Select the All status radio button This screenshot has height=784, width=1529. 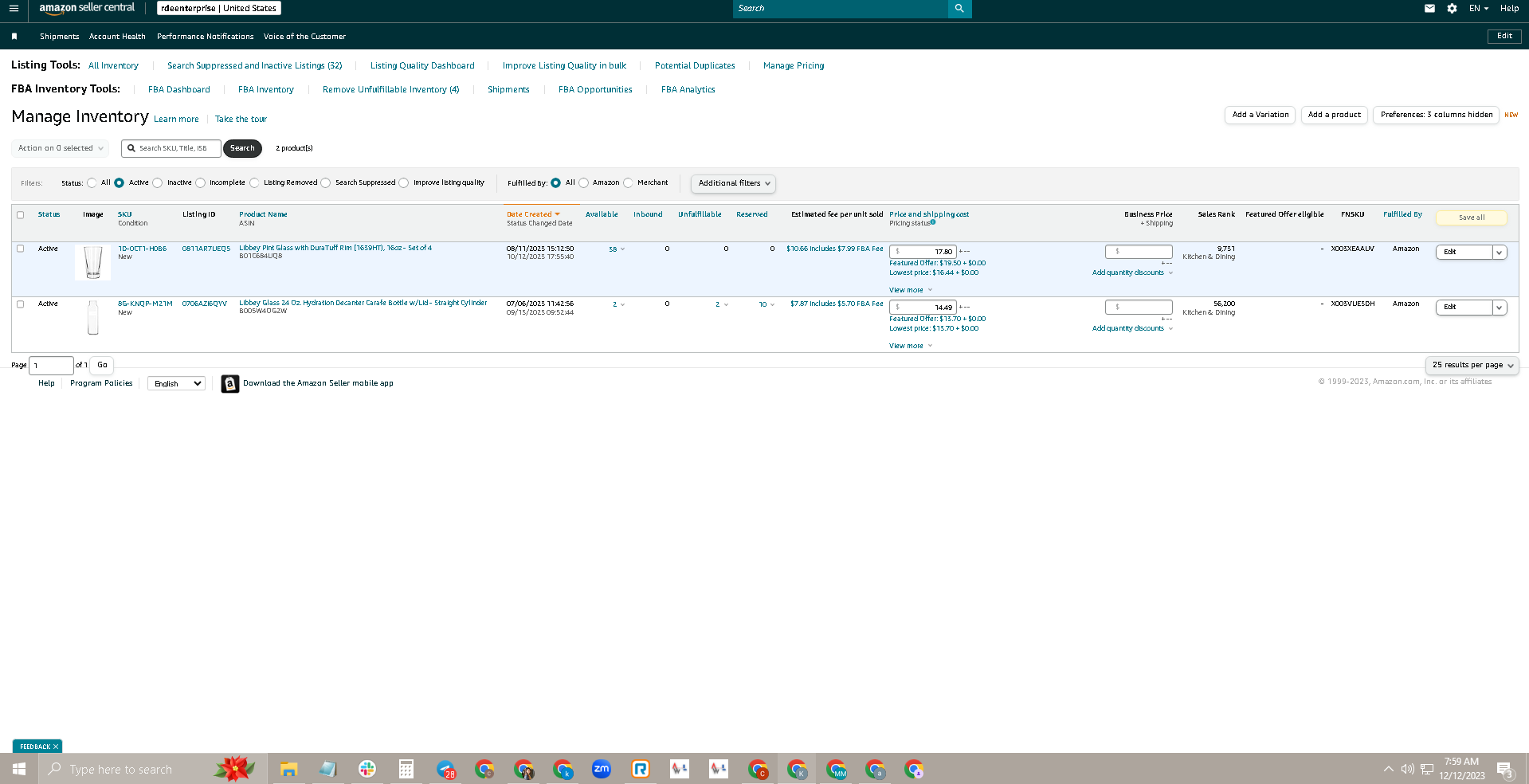[x=92, y=183]
